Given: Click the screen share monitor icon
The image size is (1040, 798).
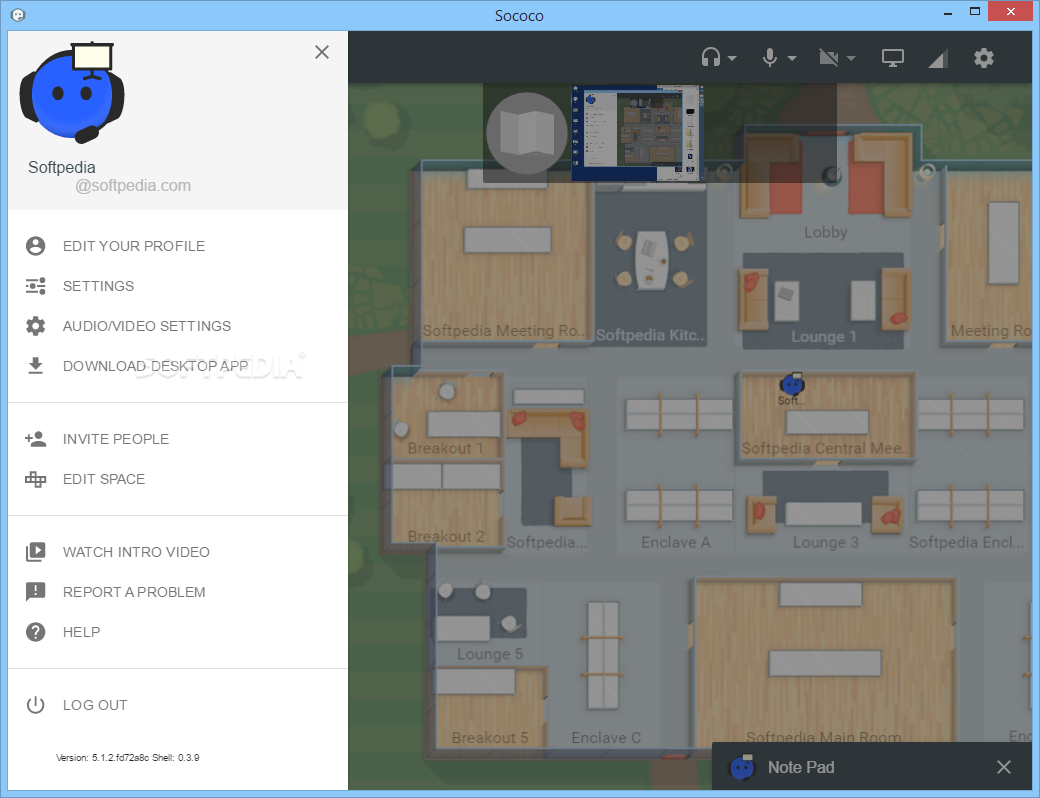Looking at the screenshot, I should (893, 58).
